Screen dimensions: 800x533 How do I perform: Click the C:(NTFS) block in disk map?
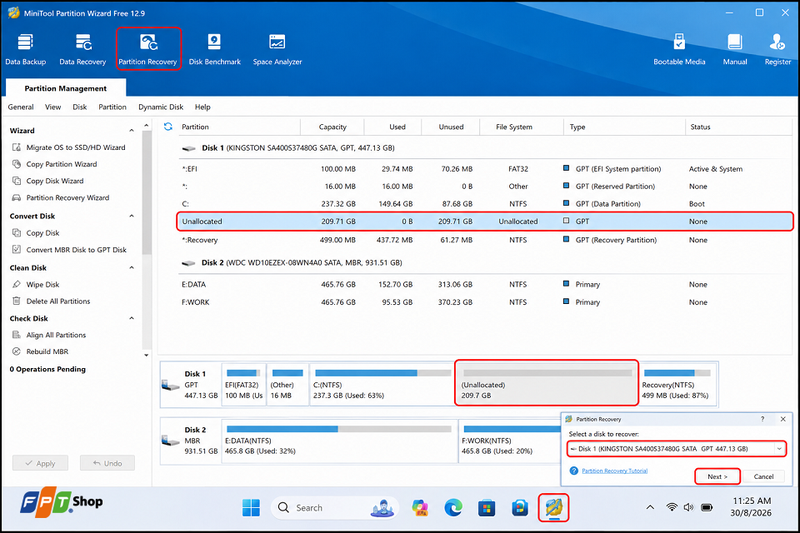coord(382,384)
